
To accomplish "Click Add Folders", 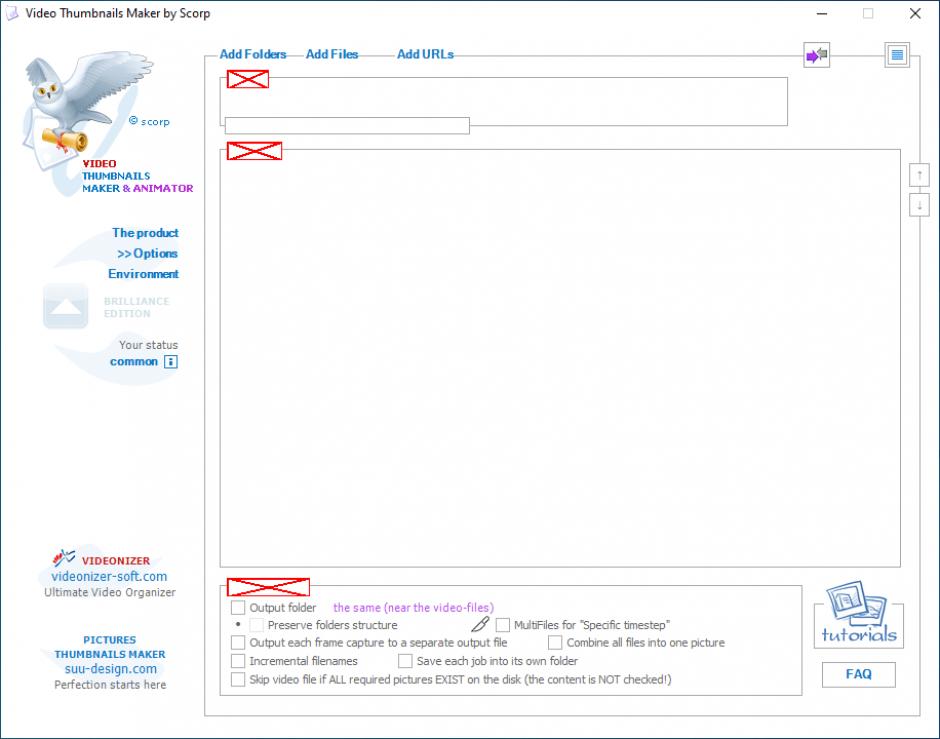I will (253, 54).
